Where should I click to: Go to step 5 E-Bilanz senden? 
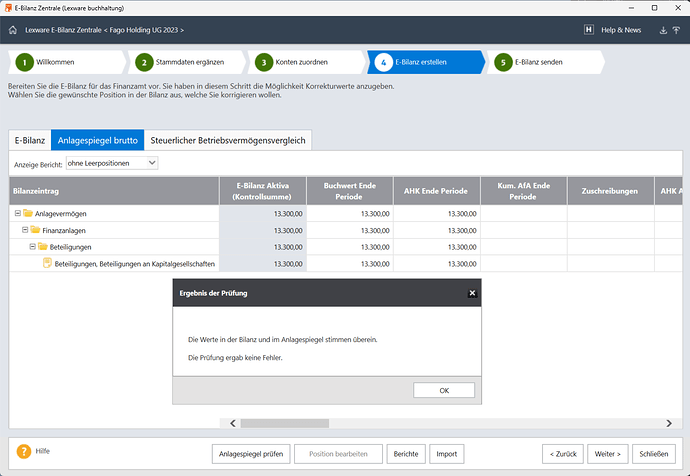point(546,62)
